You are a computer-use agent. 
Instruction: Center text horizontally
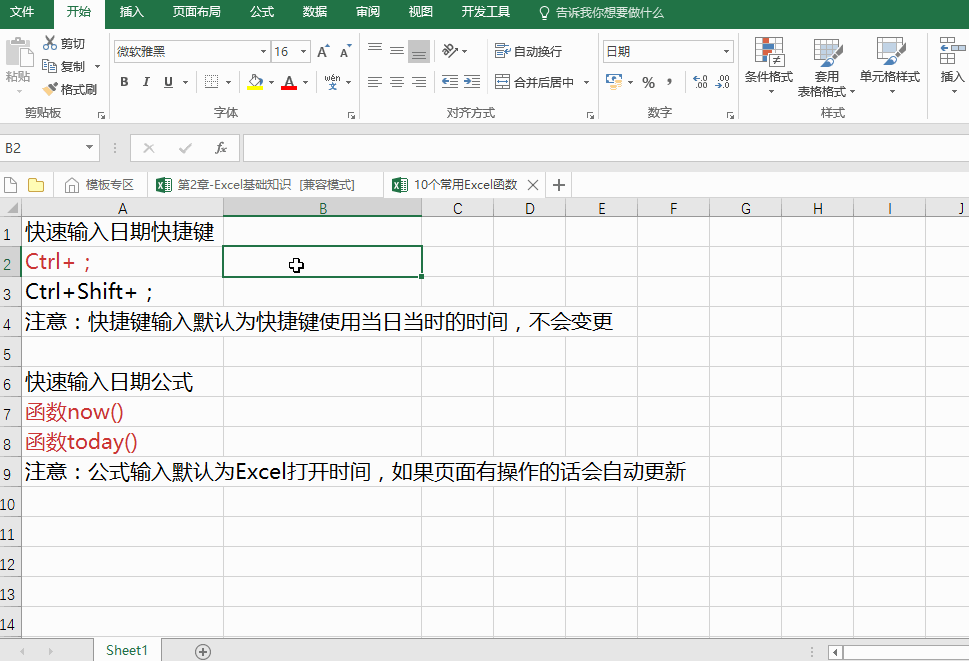(397, 82)
